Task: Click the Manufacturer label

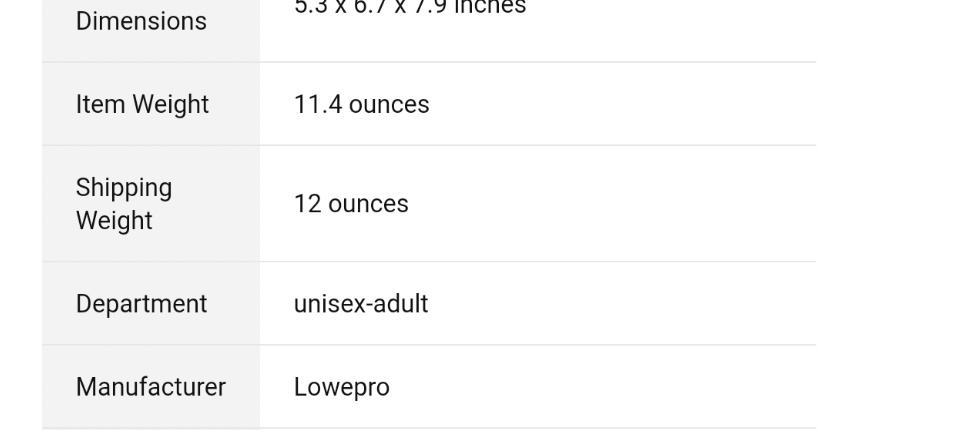Action: 150,387
